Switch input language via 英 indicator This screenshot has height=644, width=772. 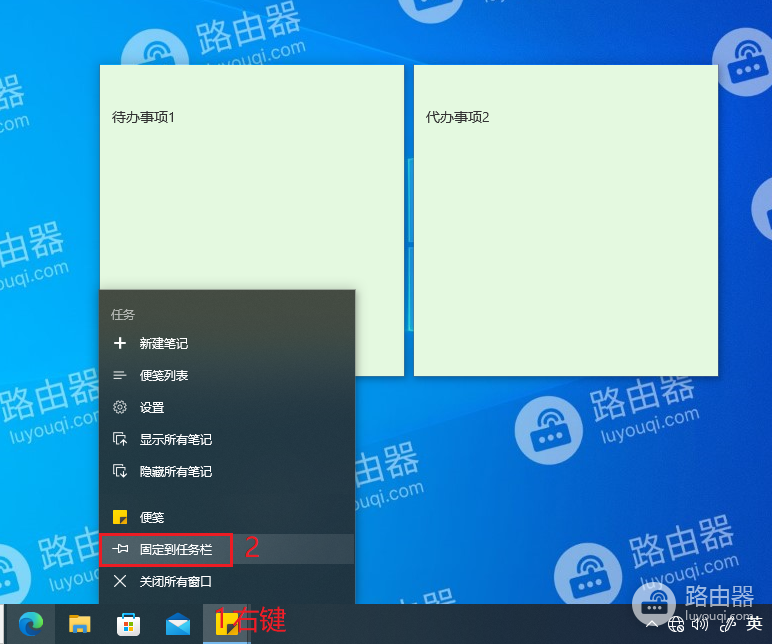754,624
